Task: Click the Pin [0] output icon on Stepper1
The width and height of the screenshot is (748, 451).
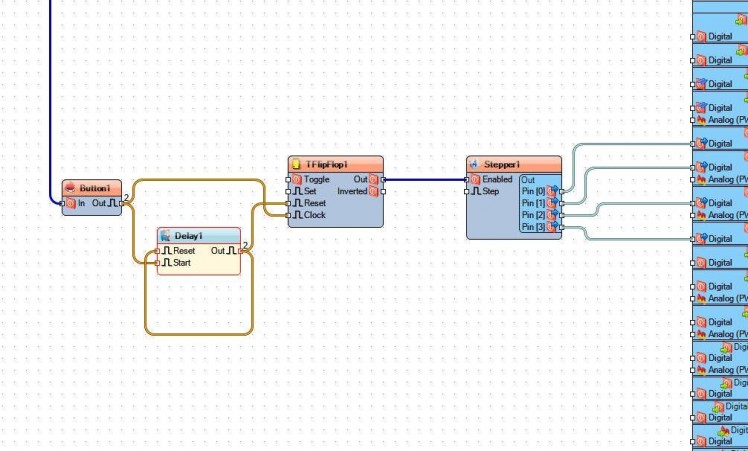Action: [x=552, y=191]
